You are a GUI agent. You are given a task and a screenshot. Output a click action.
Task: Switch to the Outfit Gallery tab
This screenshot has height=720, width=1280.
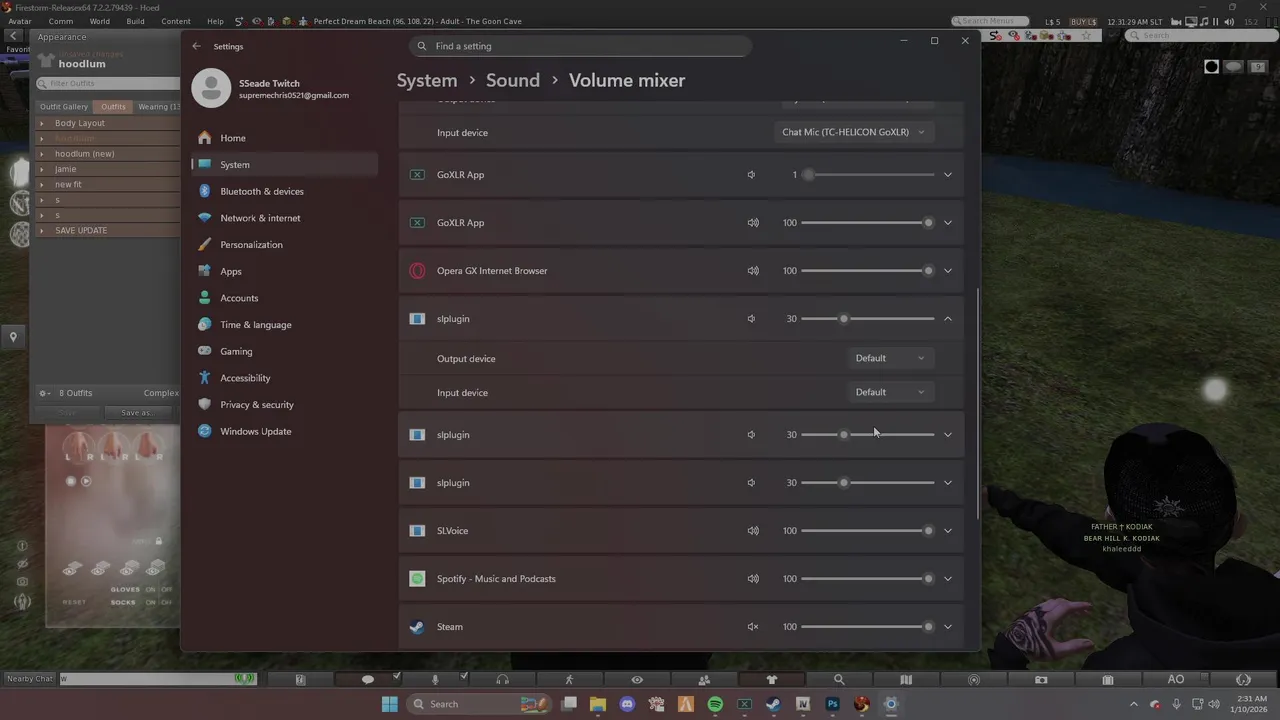coord(64,107)
